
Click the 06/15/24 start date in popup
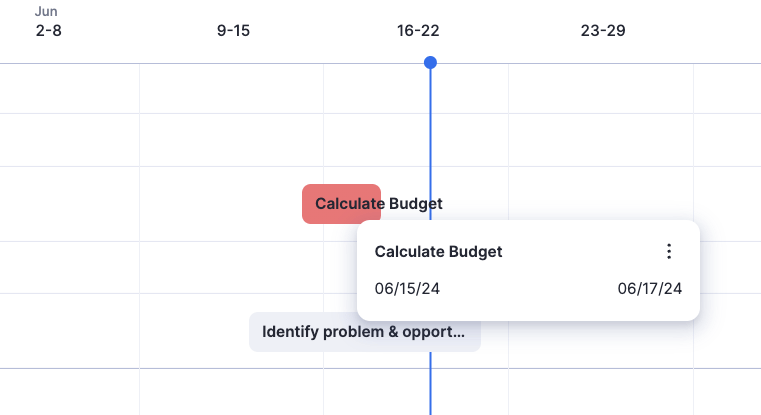pos(407,289)
